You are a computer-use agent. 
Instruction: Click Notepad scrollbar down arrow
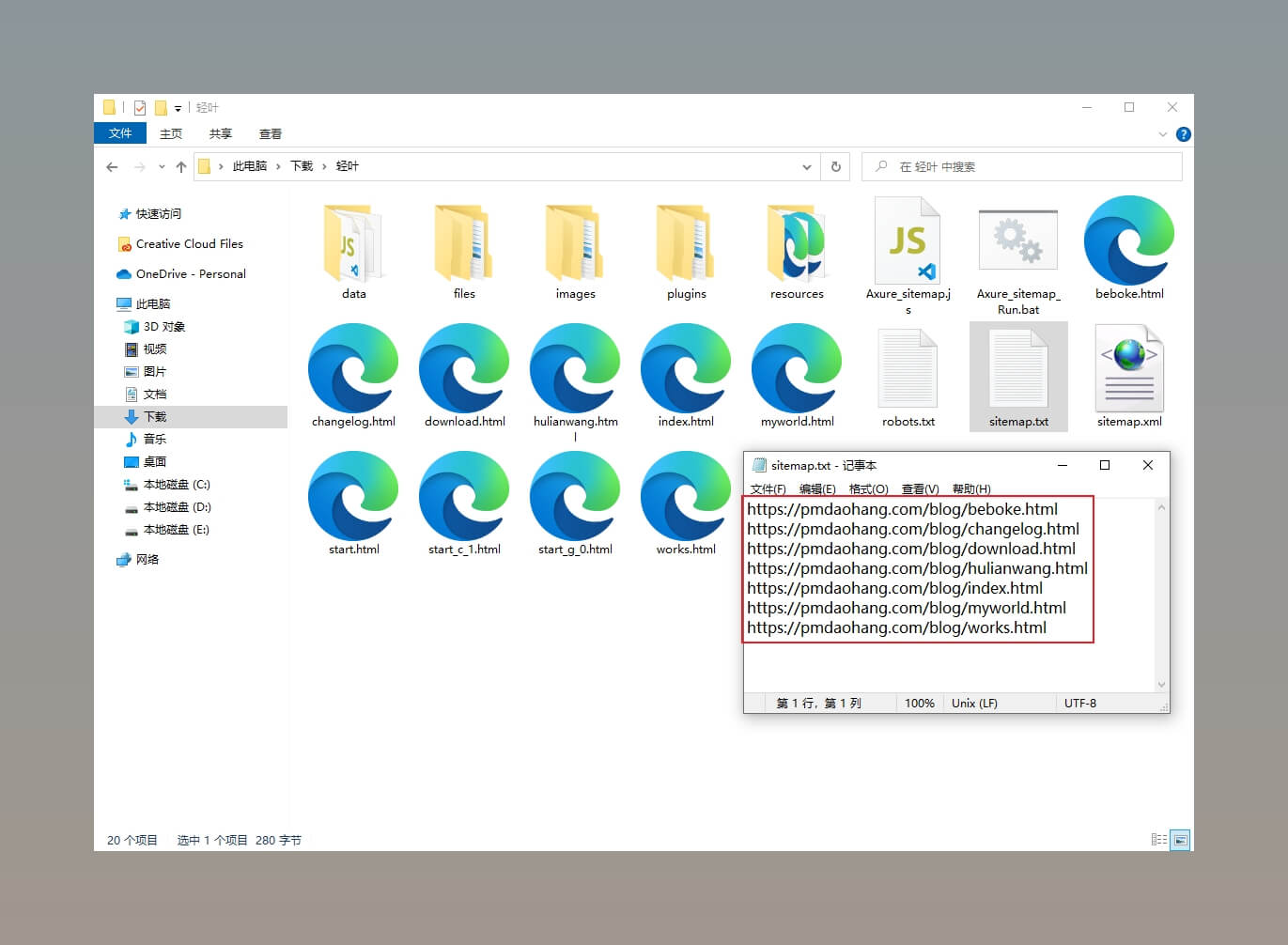1161,685
